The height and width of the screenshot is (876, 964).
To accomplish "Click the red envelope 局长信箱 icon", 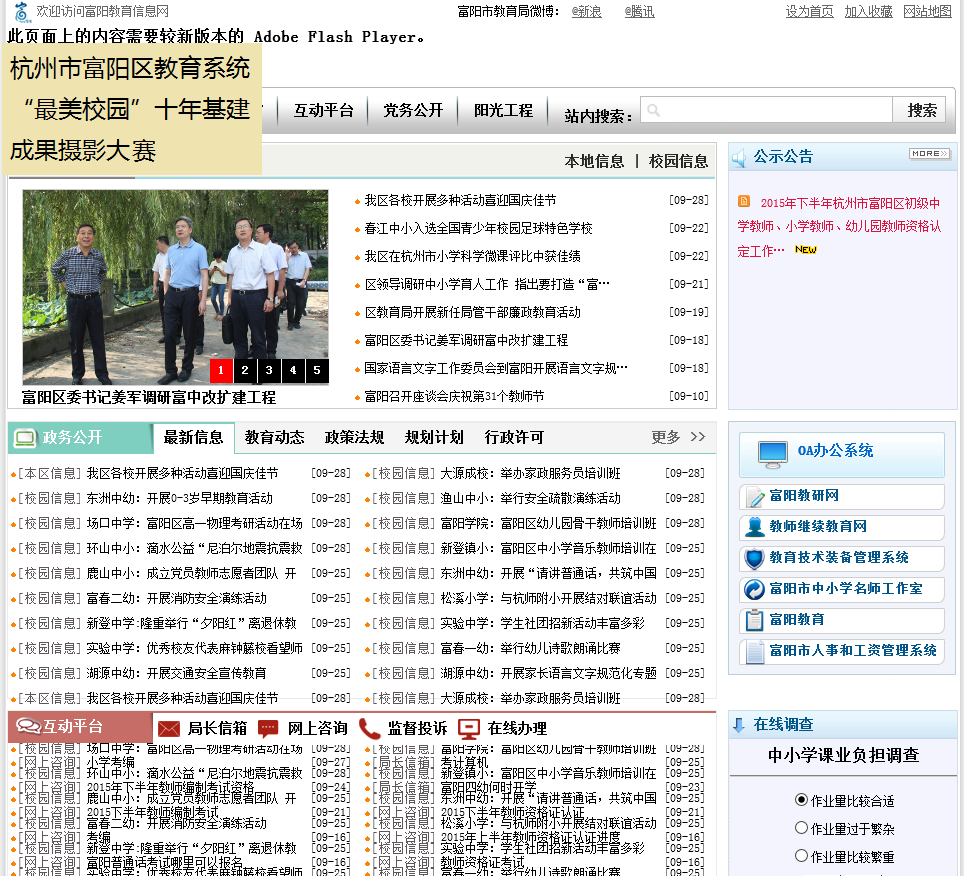I will (168, 729).
